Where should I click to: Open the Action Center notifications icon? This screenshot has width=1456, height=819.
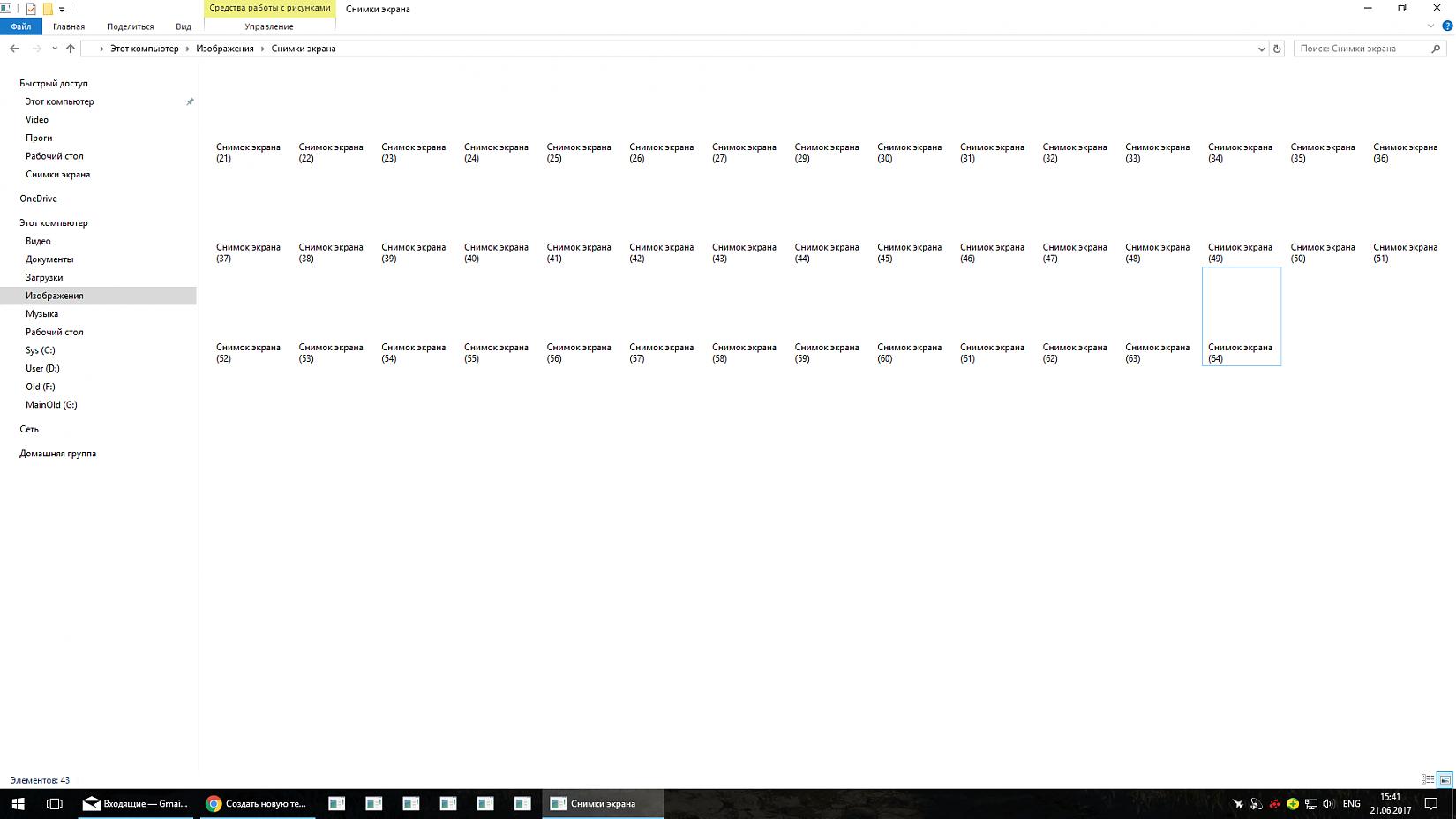pos(1431,804)
